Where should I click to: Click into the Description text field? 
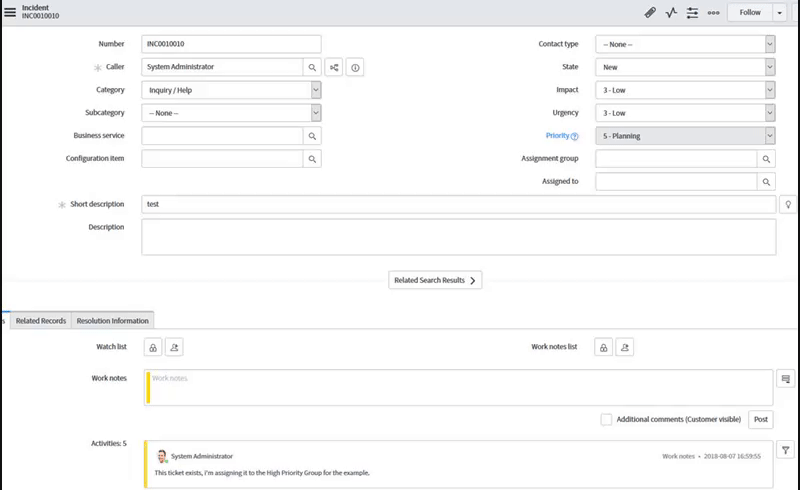tap(459, 237)
